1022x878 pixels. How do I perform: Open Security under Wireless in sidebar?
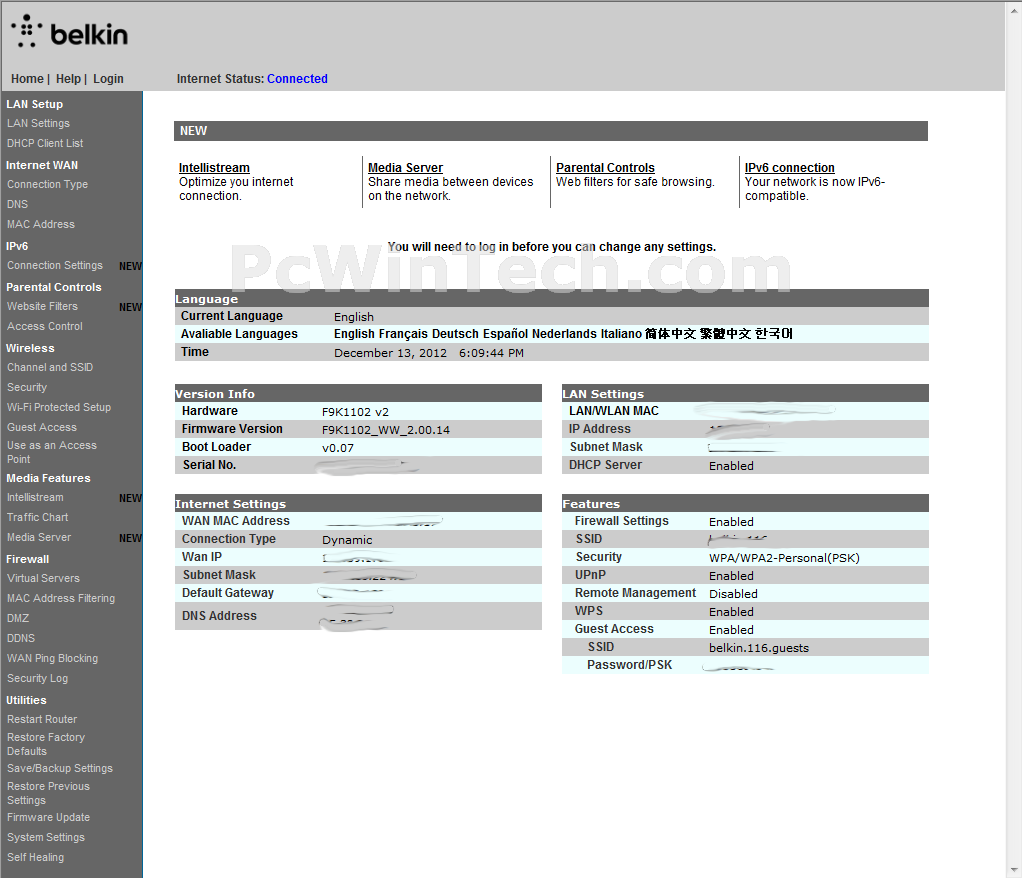click(27, 387)
